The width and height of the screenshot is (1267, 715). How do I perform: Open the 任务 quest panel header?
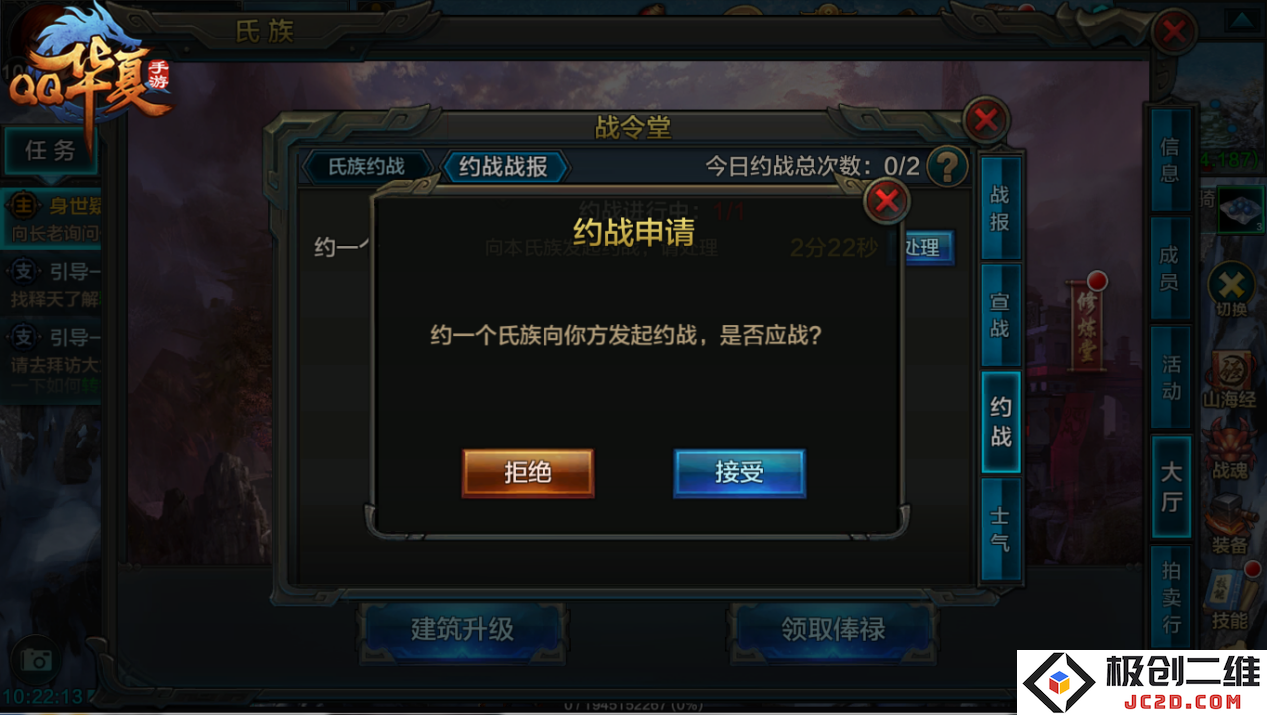pos(51,151)
